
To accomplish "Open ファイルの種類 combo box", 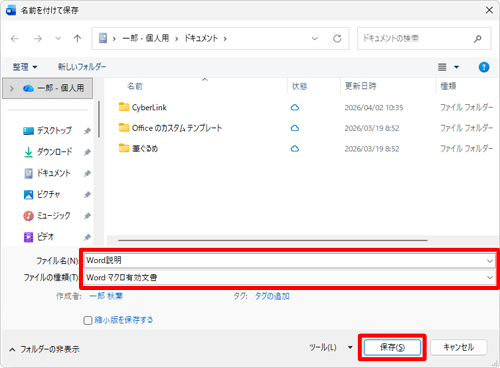I will (289, 277).
